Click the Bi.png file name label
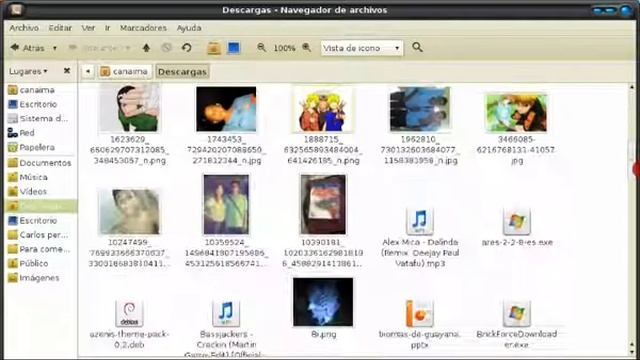Viewport: 640px width, 360px height. pos(323,334)
